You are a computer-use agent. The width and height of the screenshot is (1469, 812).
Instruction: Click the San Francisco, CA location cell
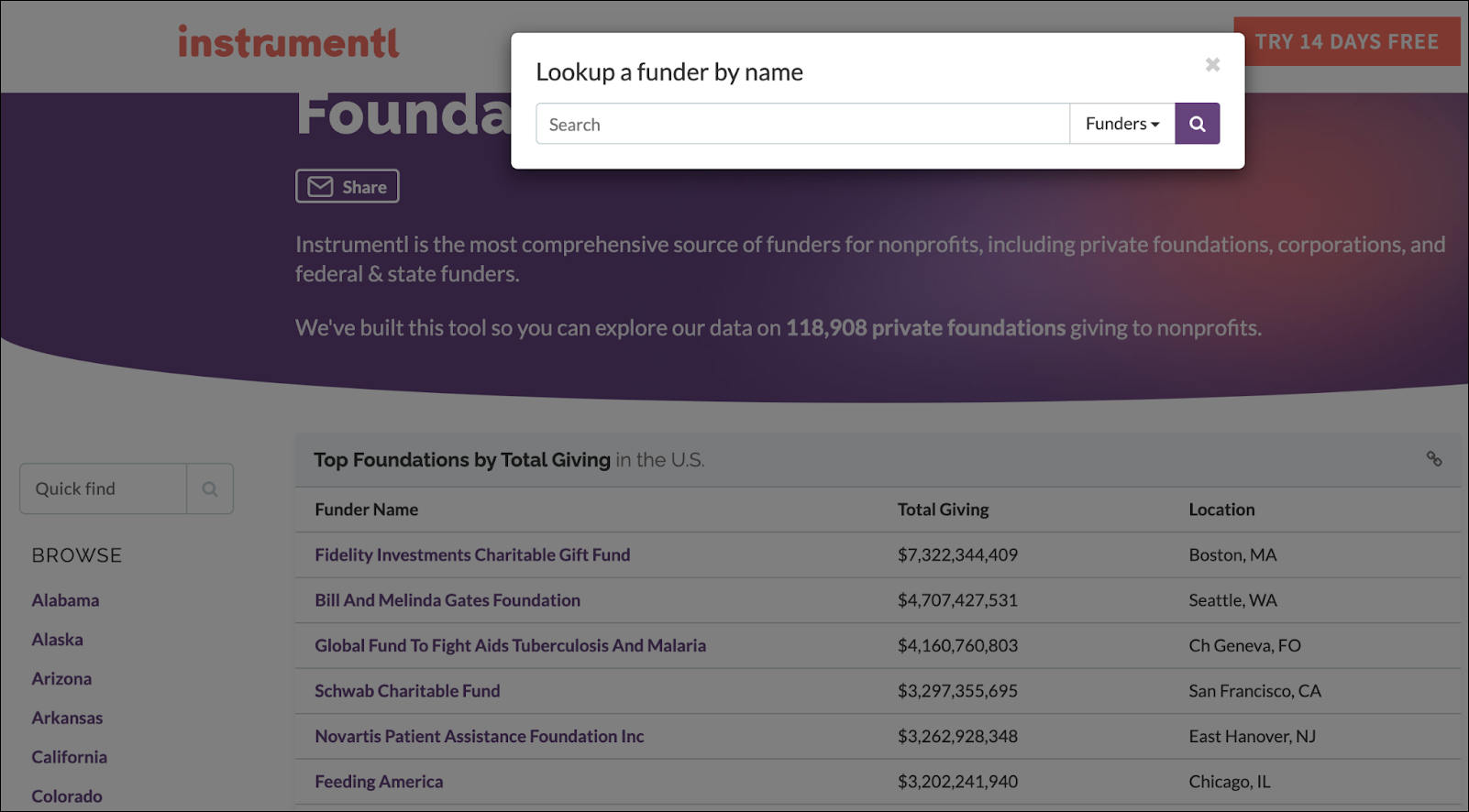[x=1254, y=691]
